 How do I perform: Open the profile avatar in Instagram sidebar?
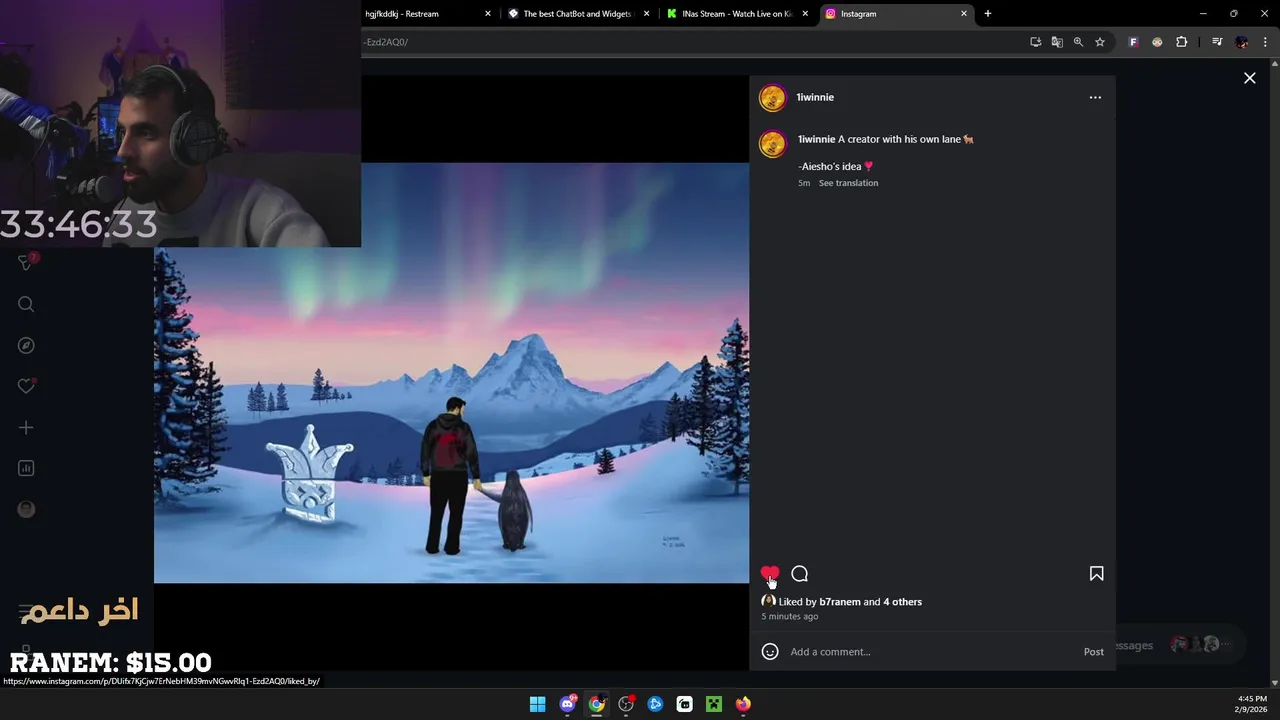[26, 509]
